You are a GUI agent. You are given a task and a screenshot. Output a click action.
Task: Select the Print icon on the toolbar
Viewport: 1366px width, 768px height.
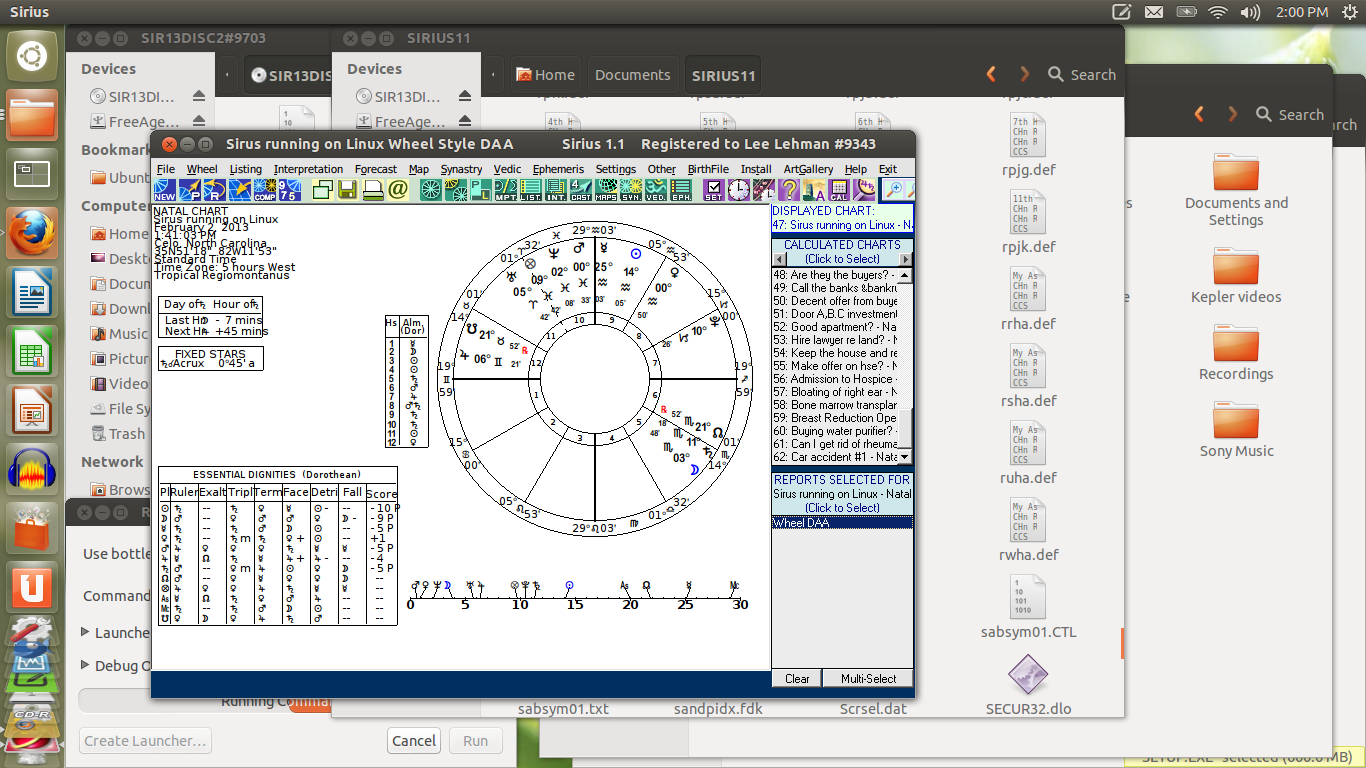pos(372,189)
